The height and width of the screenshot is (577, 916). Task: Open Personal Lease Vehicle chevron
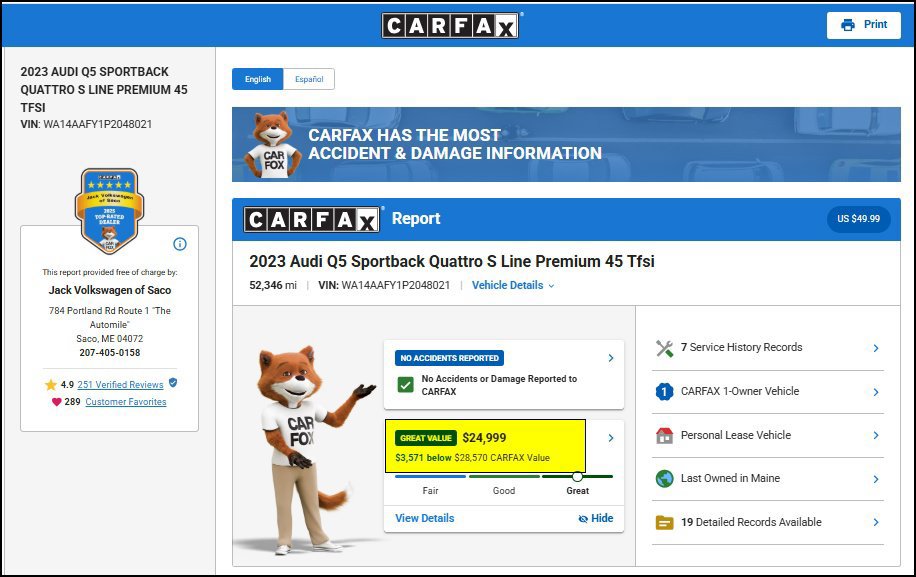coord(876,435)
